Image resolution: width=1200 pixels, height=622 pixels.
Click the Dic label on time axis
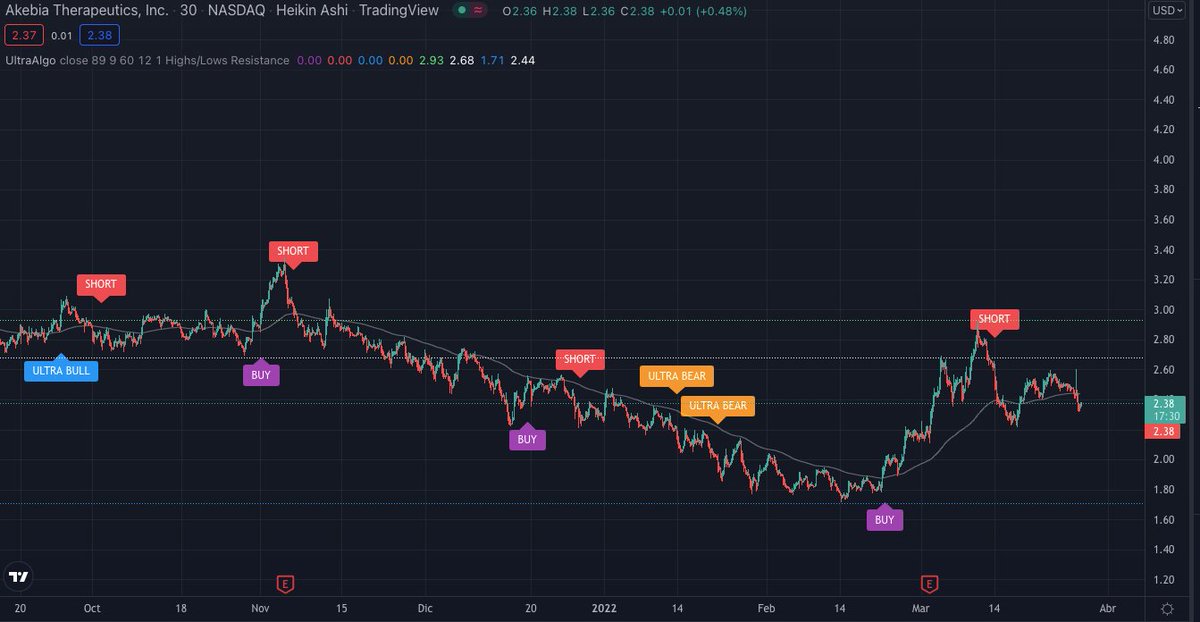point(425,607)
